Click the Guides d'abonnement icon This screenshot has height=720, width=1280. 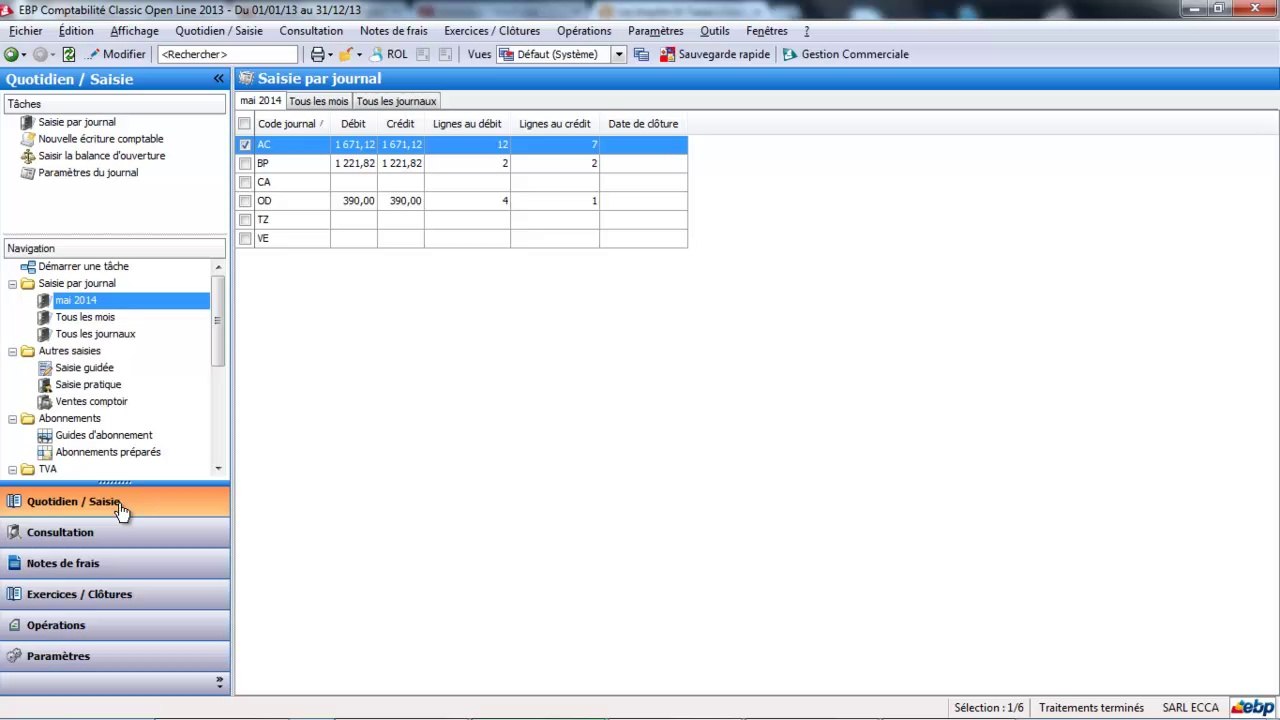coord(44,436)
